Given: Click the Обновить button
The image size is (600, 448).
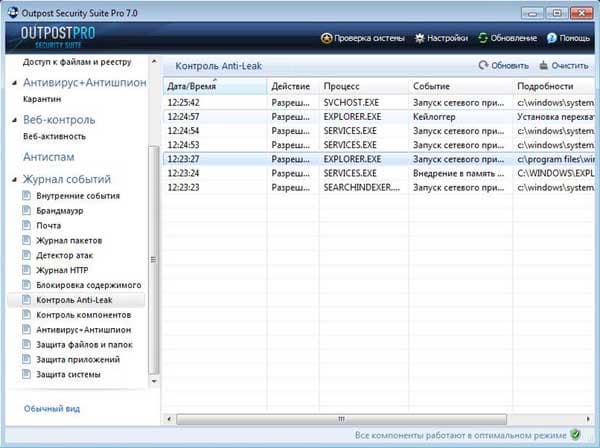Looking at the screenshot, I should pyautogui.click(x=504, y=65).
